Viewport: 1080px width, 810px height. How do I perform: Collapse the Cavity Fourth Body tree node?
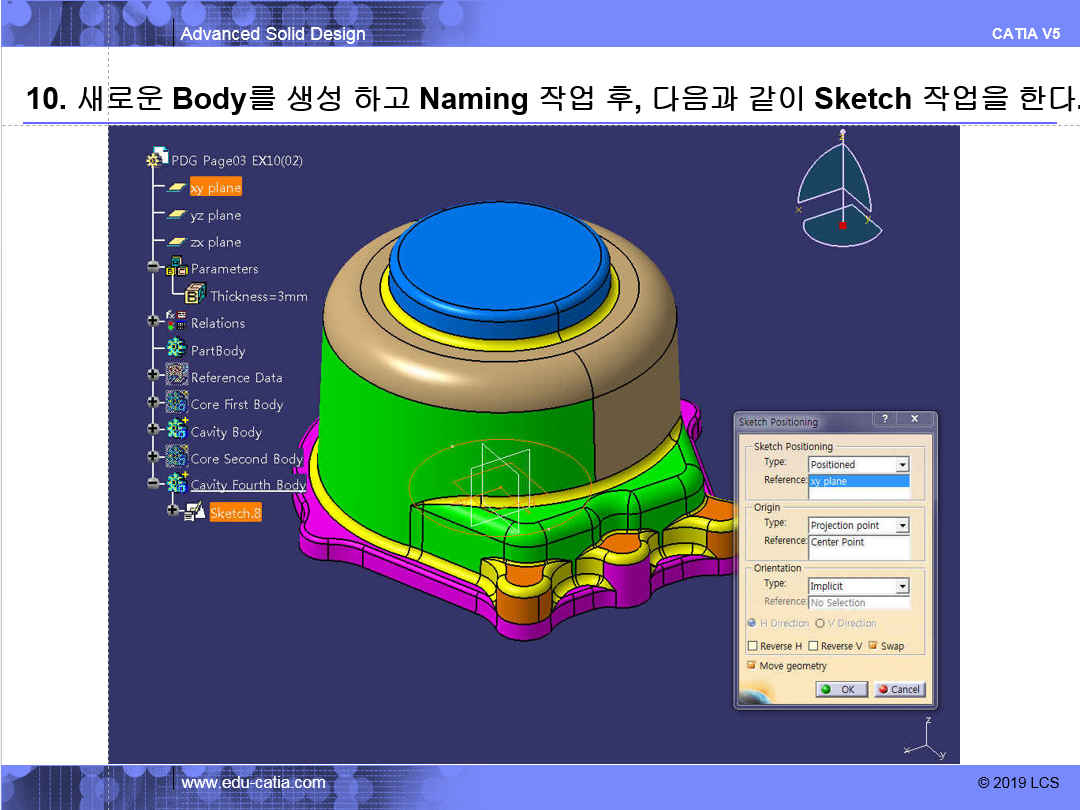[x=153, y=484]
